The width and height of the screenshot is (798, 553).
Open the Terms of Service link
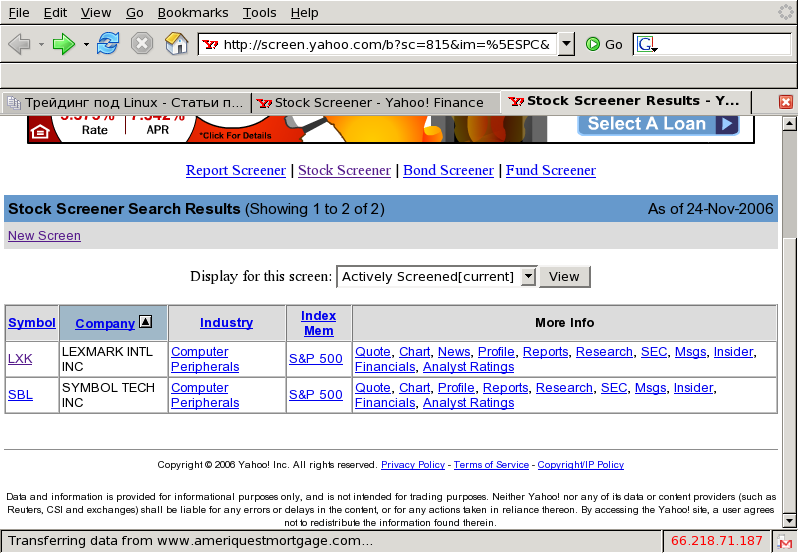(491, 464)
